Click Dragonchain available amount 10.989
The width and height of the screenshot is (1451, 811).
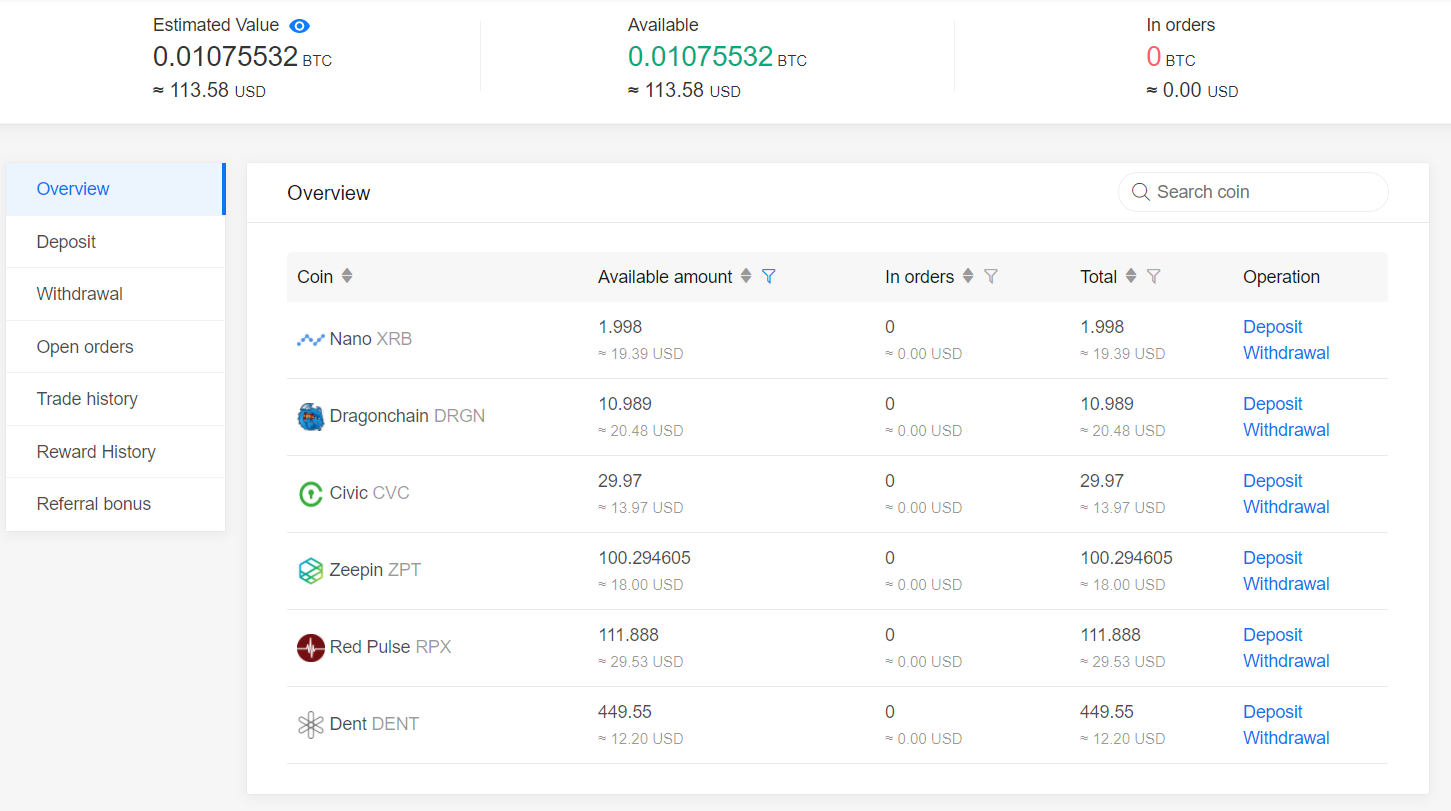625,404
